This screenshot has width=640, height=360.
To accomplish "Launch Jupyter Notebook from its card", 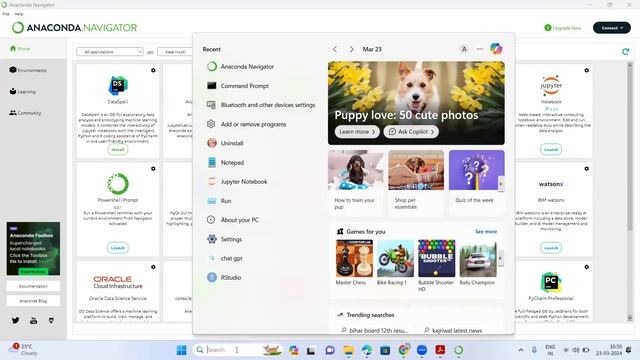I will [551, 149].
